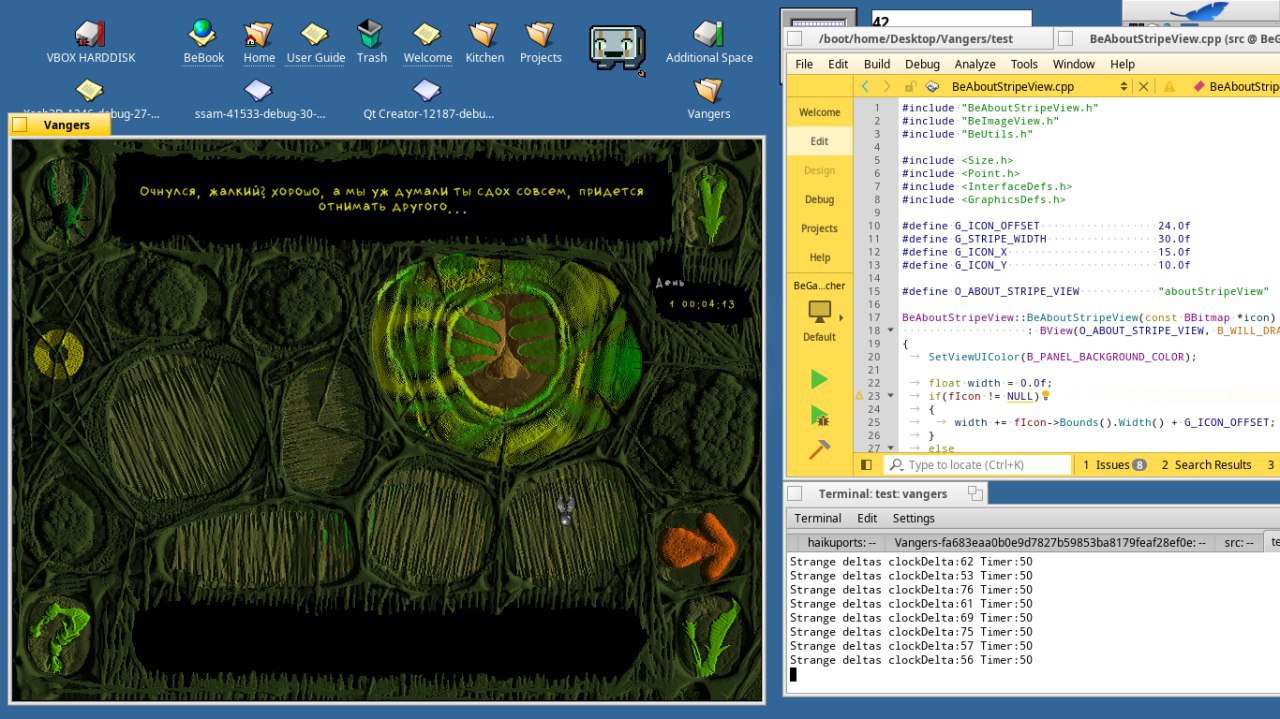Switch to Projects mode in Qt Creator sidebar
This screenshot has height=719, width=1280.
(819, 228)
